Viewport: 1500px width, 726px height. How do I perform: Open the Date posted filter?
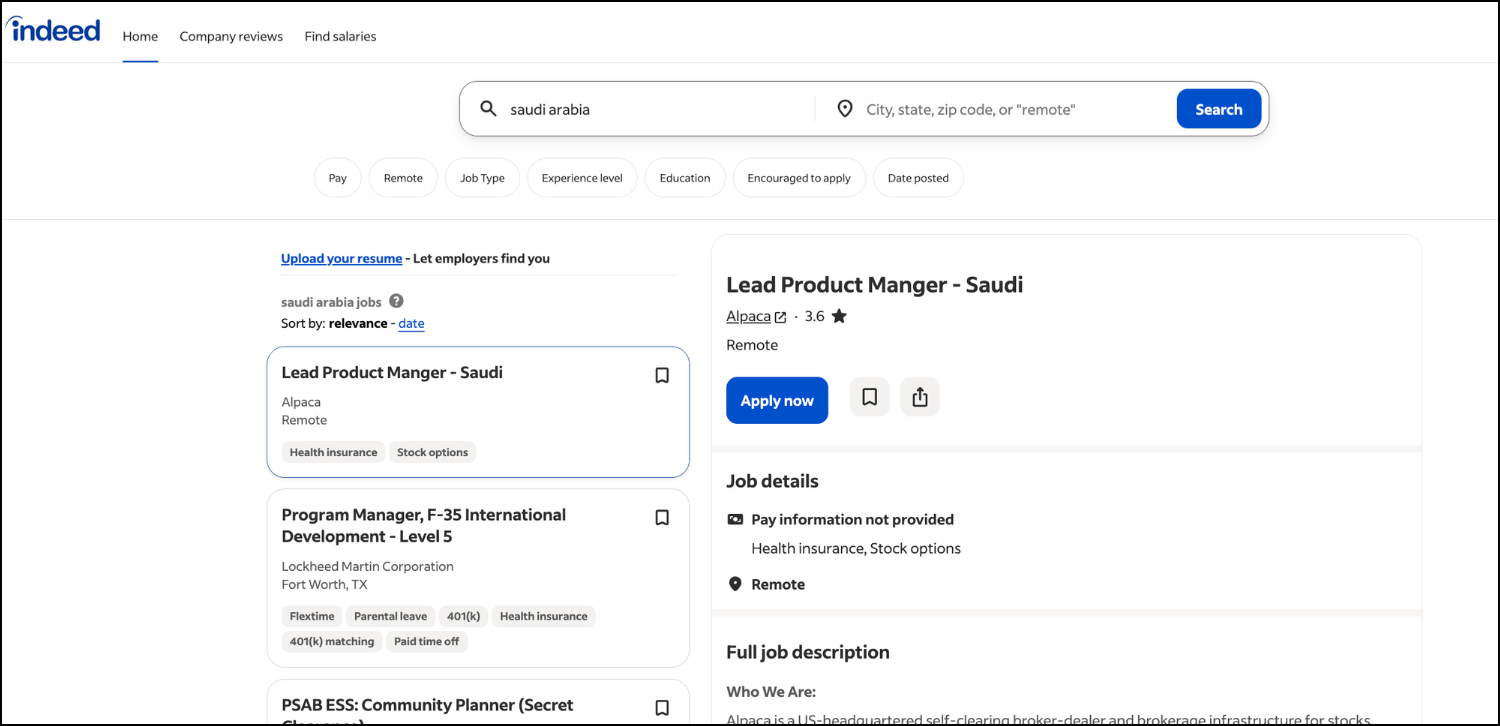click(918, 178)
